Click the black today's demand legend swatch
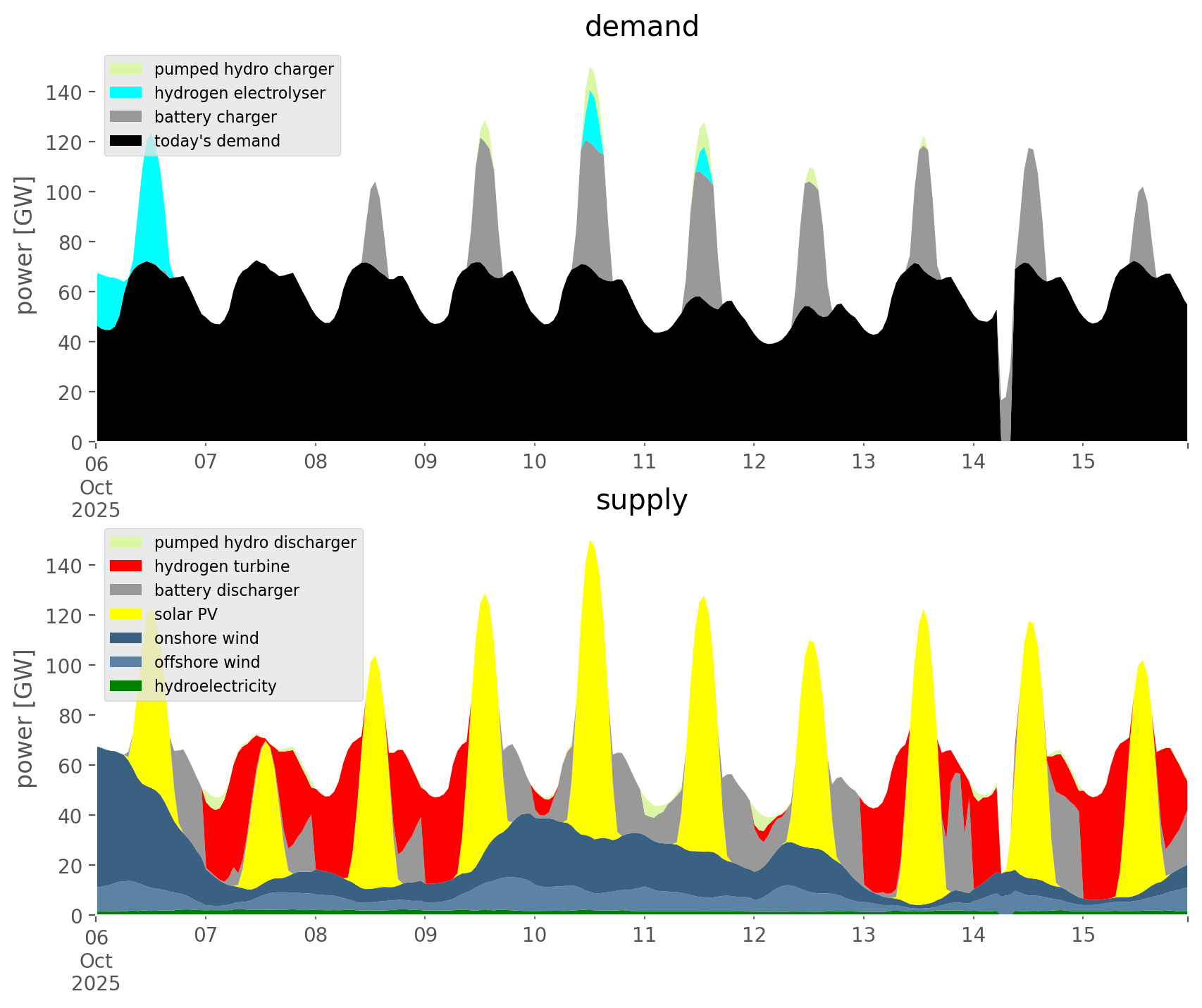 point(126,141)
